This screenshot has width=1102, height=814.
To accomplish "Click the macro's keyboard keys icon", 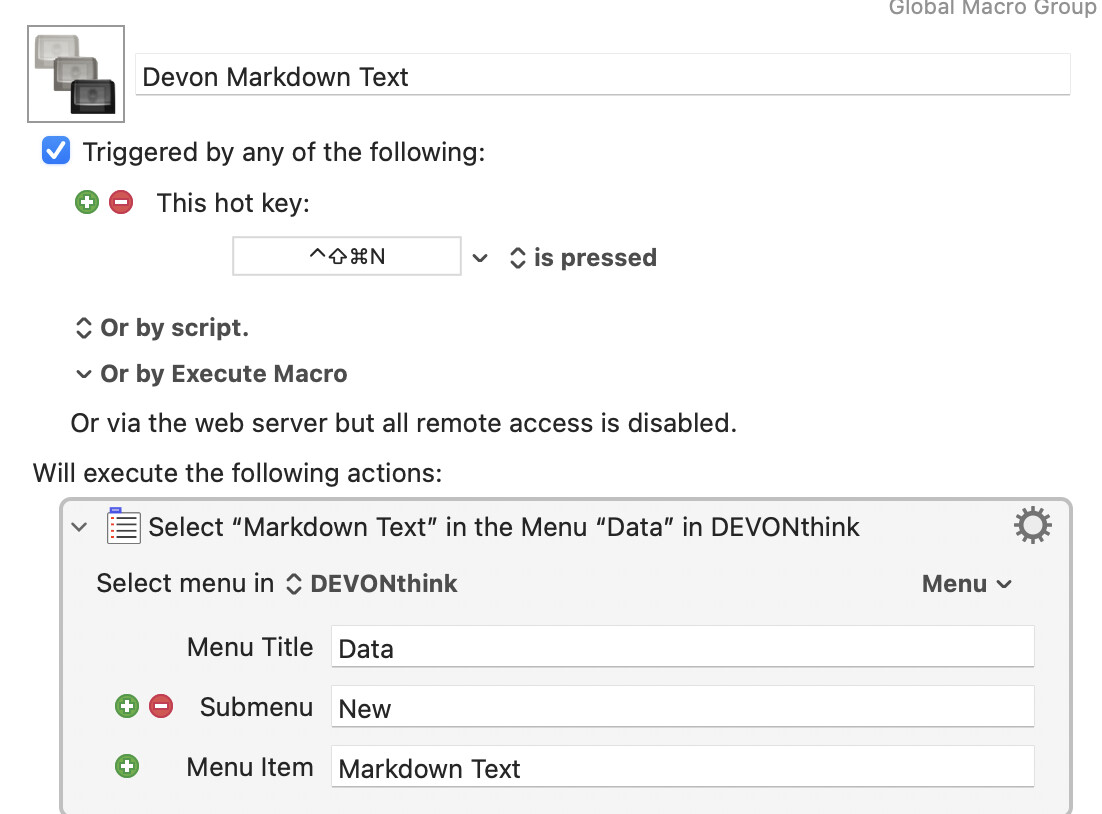I will pyautogui.click(x=76, y=73).
